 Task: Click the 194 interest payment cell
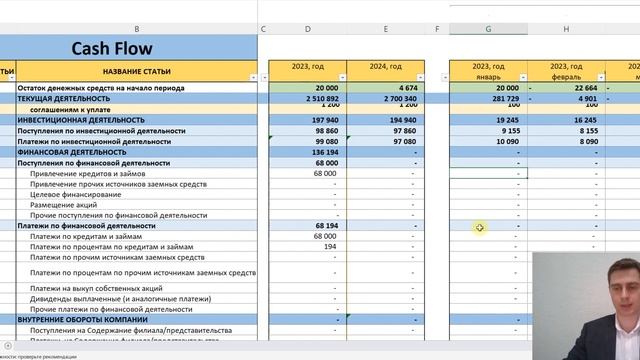click(x=308, y=247)
